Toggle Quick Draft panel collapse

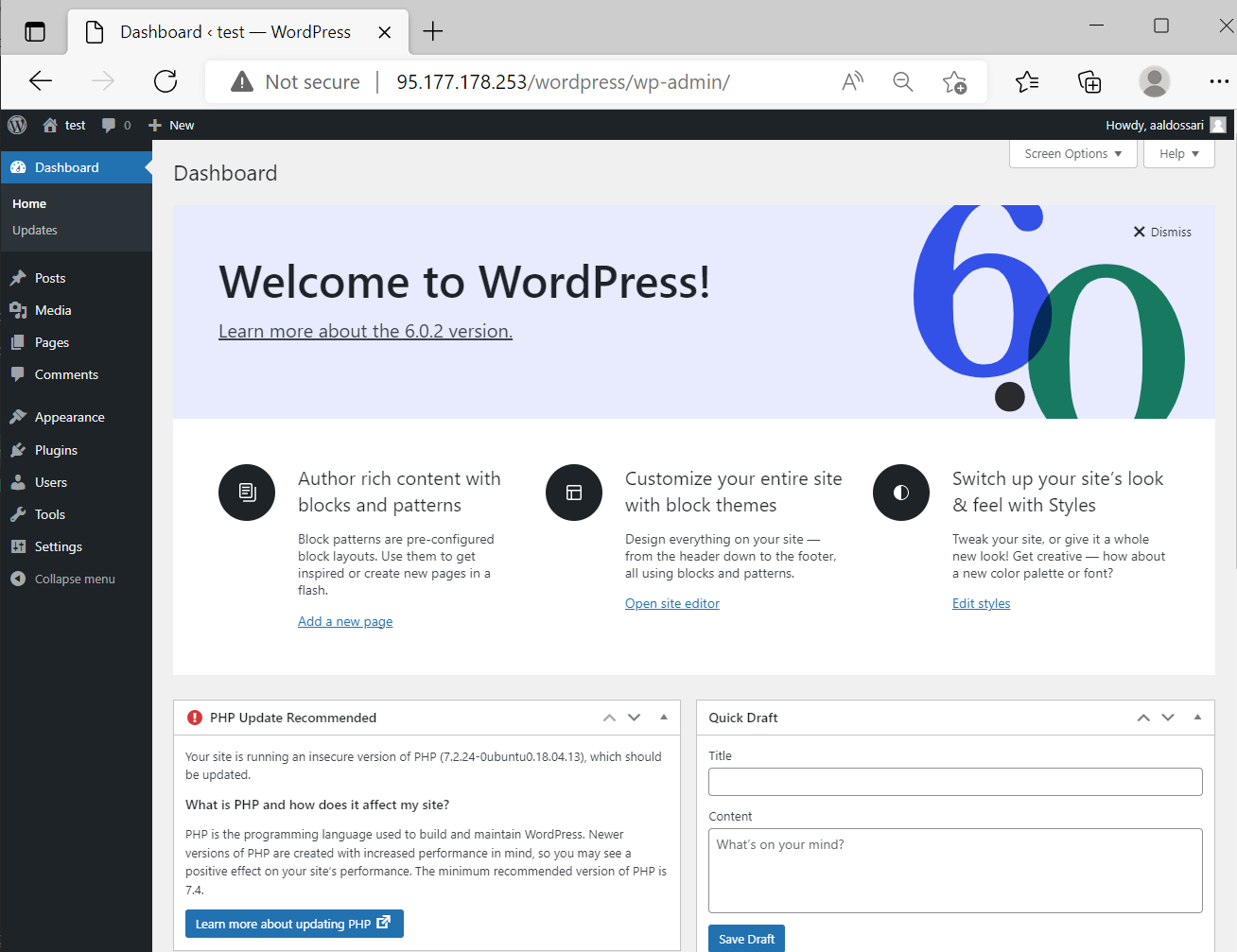(x=1197, y=718)
